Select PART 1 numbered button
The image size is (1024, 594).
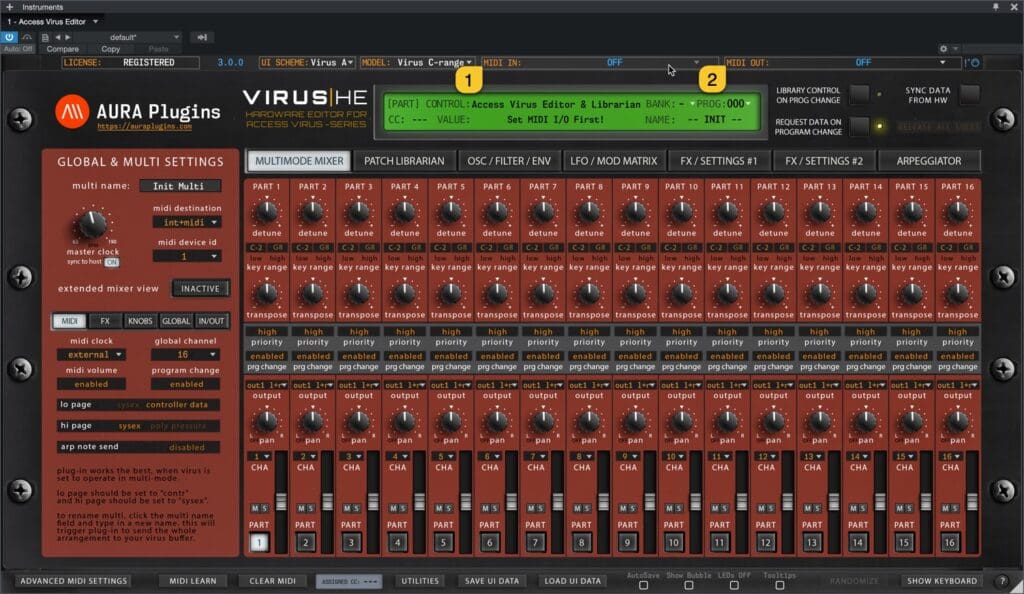pos(259,542)
